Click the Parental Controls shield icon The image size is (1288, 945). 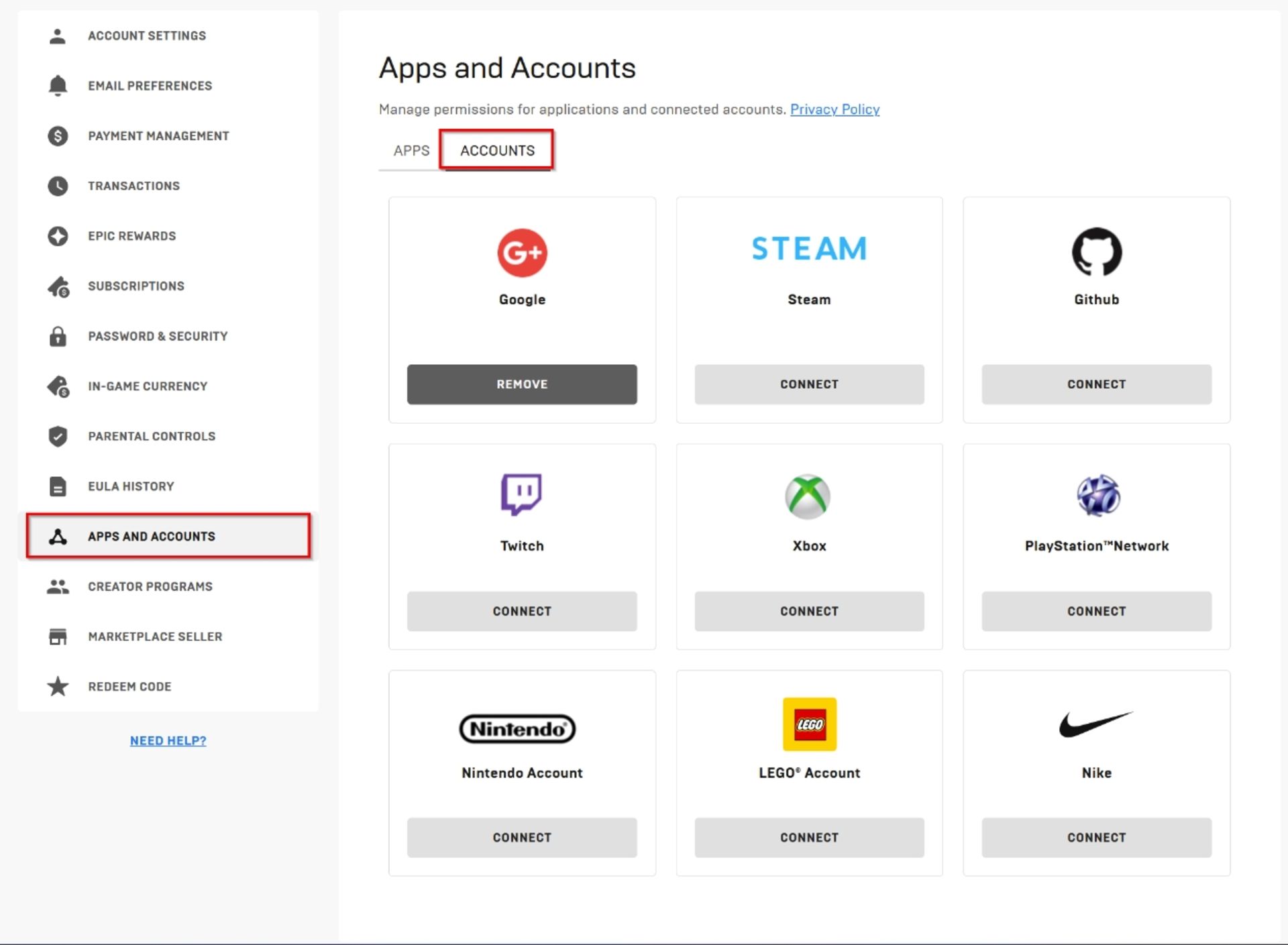pyautogui.click(x=58, y=436)
